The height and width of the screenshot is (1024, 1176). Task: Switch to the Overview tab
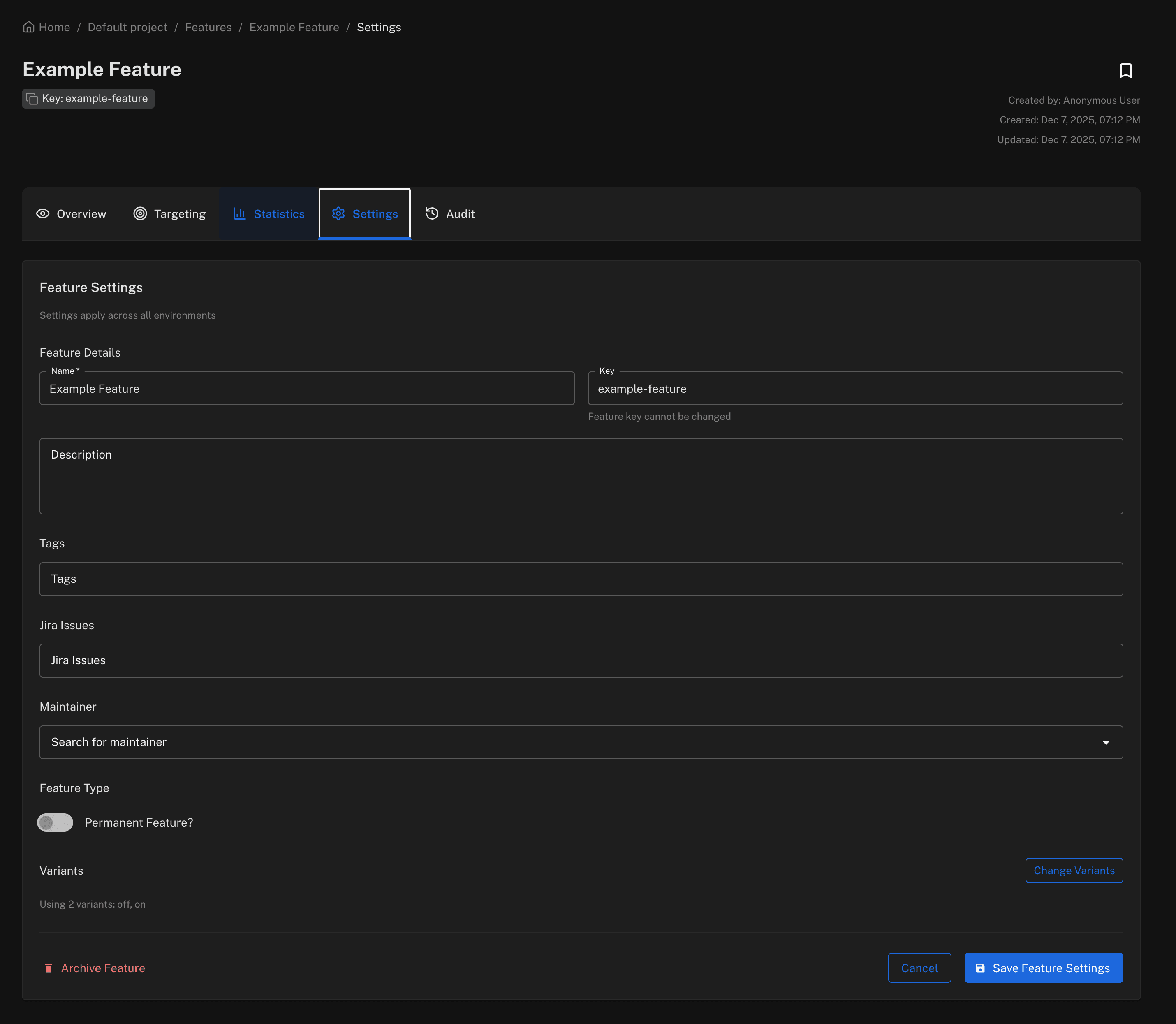pos(71,213)
